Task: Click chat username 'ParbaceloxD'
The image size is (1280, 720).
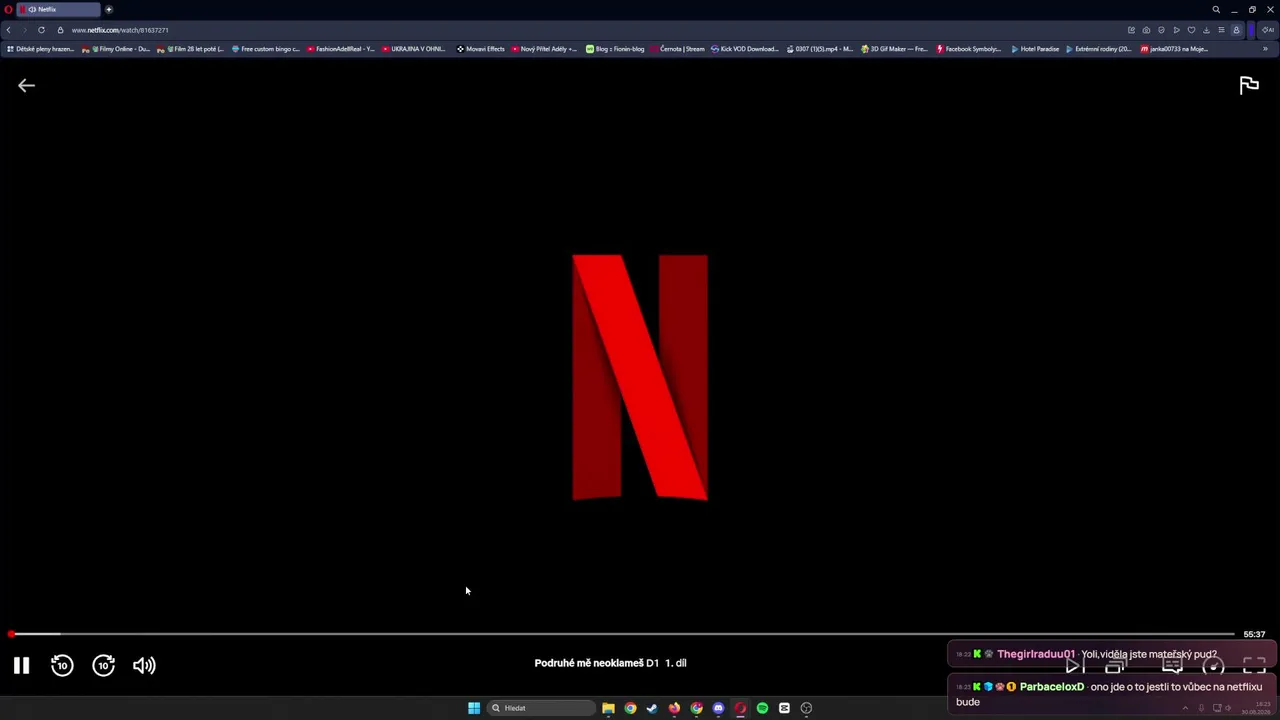Action: pyautogui.click(x=1052, y=687)
